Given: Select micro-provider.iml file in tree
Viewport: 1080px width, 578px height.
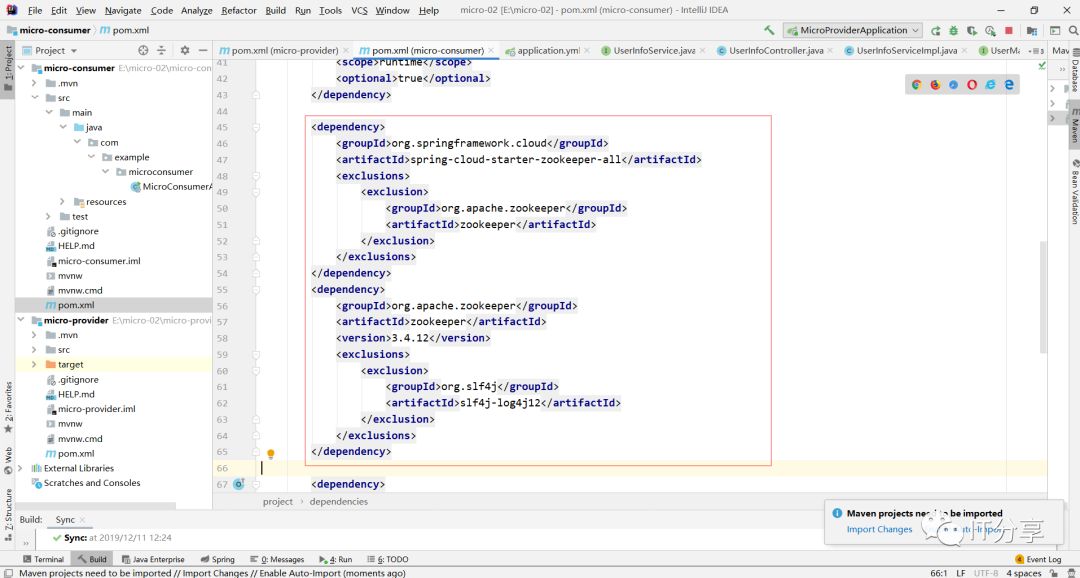Looking at the screenshot, I should (96, 409).
